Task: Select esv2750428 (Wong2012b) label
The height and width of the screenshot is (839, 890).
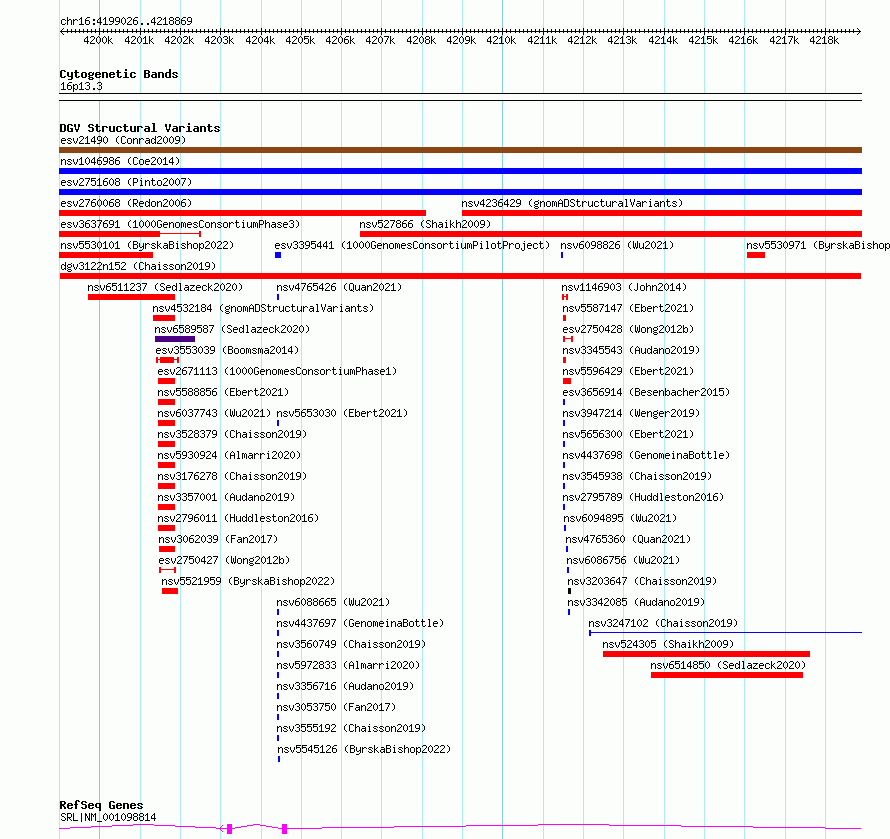Action: [x=628, y=329]
